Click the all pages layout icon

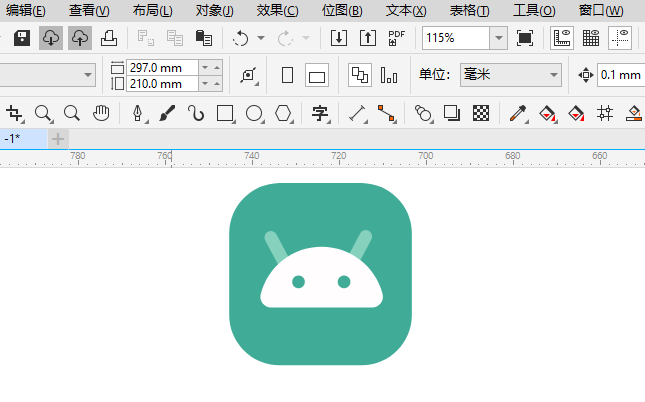pos(360,75)
